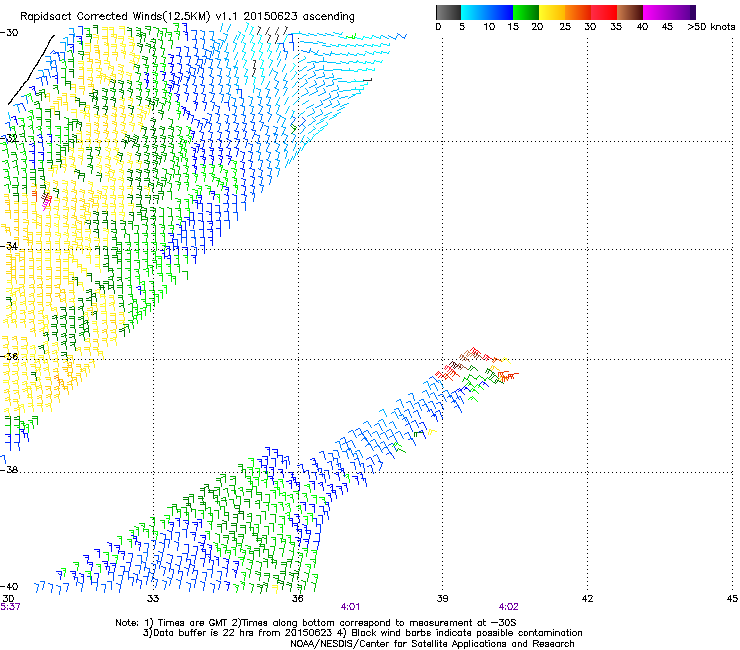The height and width of the screenshot is (650, 740).
Task: Select the '39' longitude axis label
Action: click(442, 599)
